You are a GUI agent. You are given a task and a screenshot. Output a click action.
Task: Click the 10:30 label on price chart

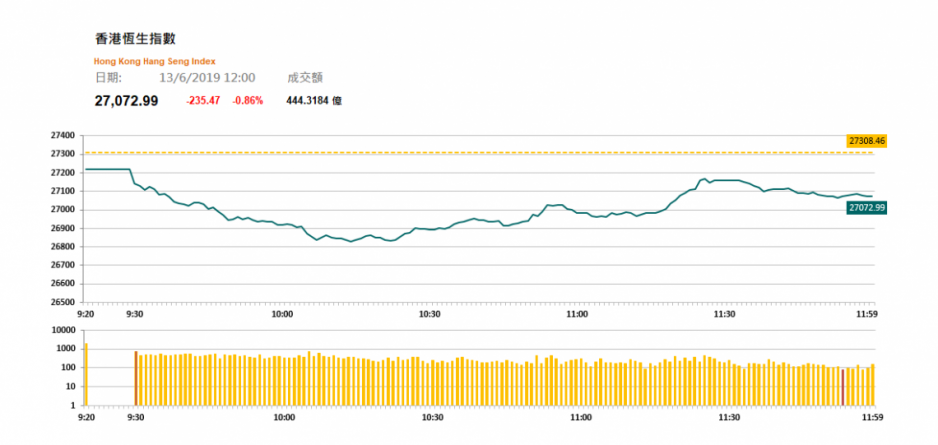[x=430, y=313]
